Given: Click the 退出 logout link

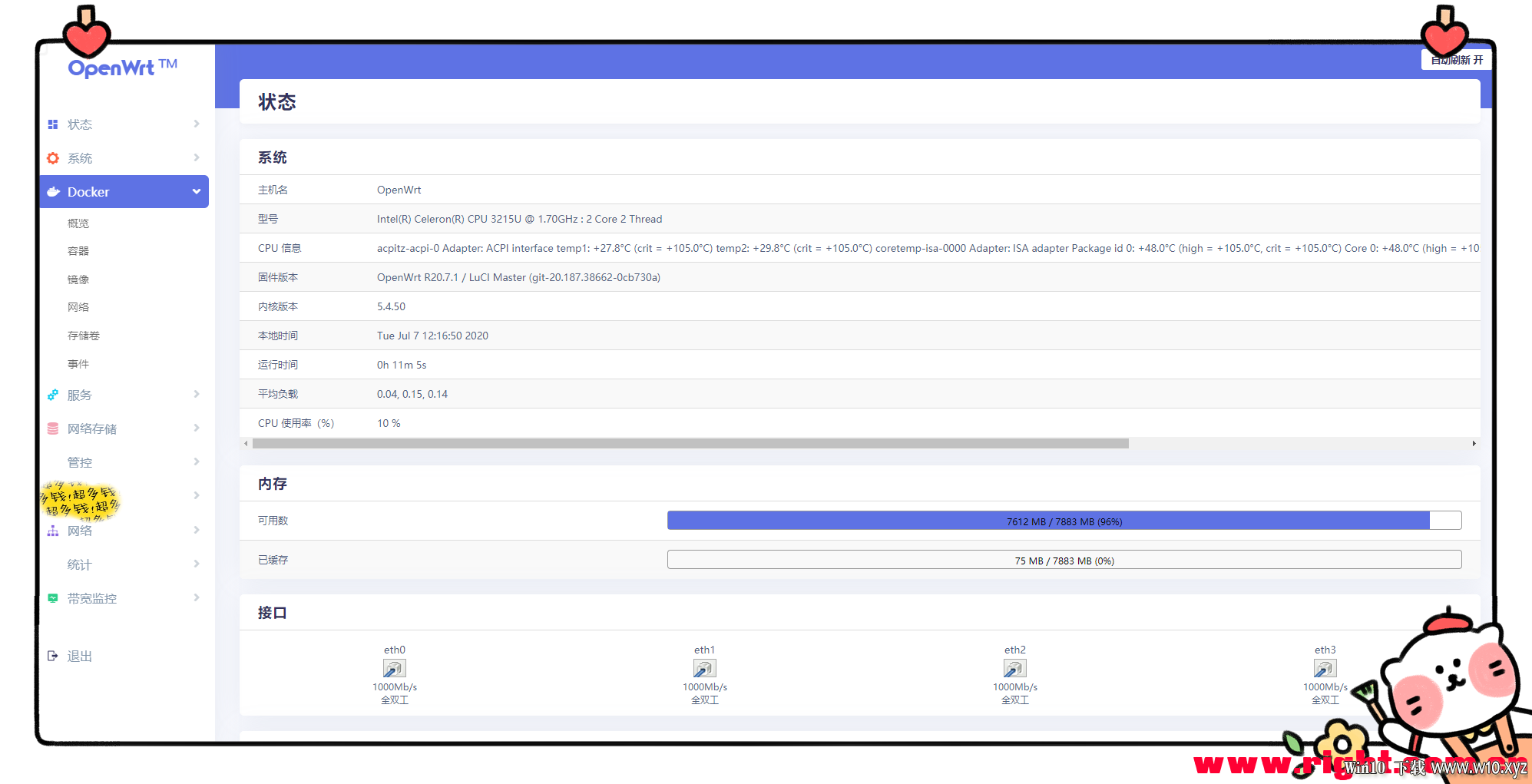Looking at the screenshot, I should (80, 657).
